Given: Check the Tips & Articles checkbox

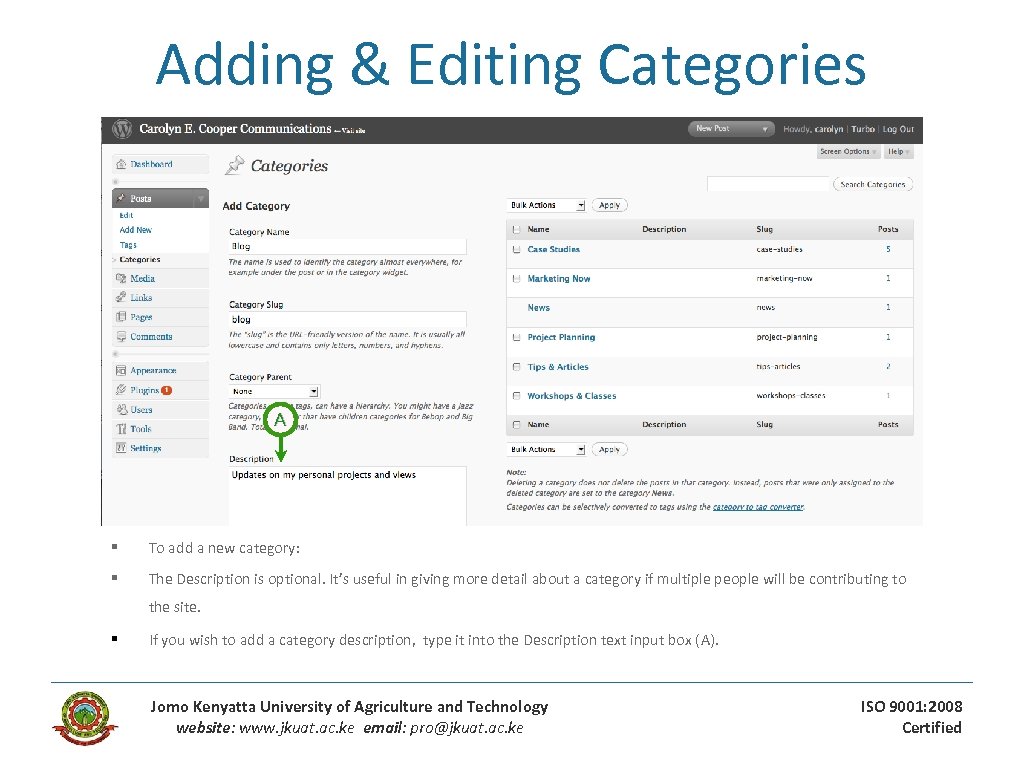Looking at the screenshot, I should 515,366.
